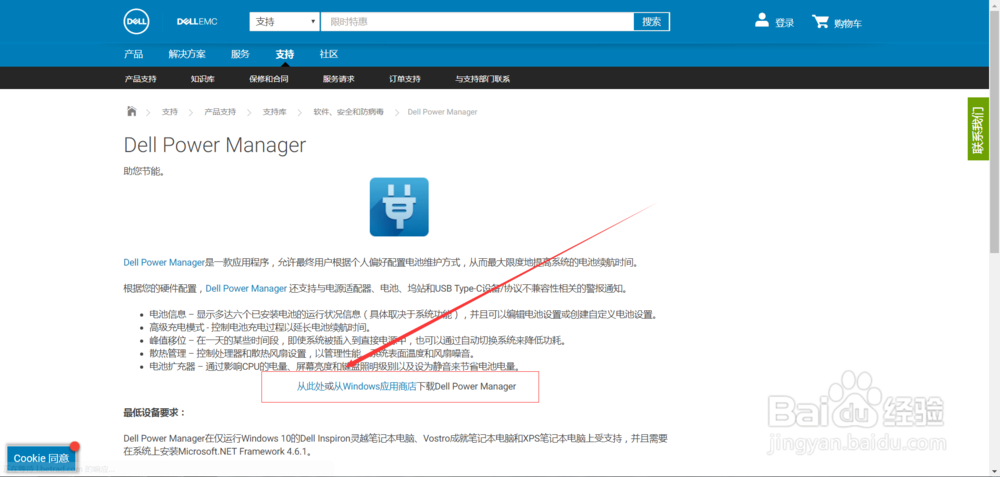Click the shopping cart icon
Screen dimensions: 1000x477
tap(820, 22)
